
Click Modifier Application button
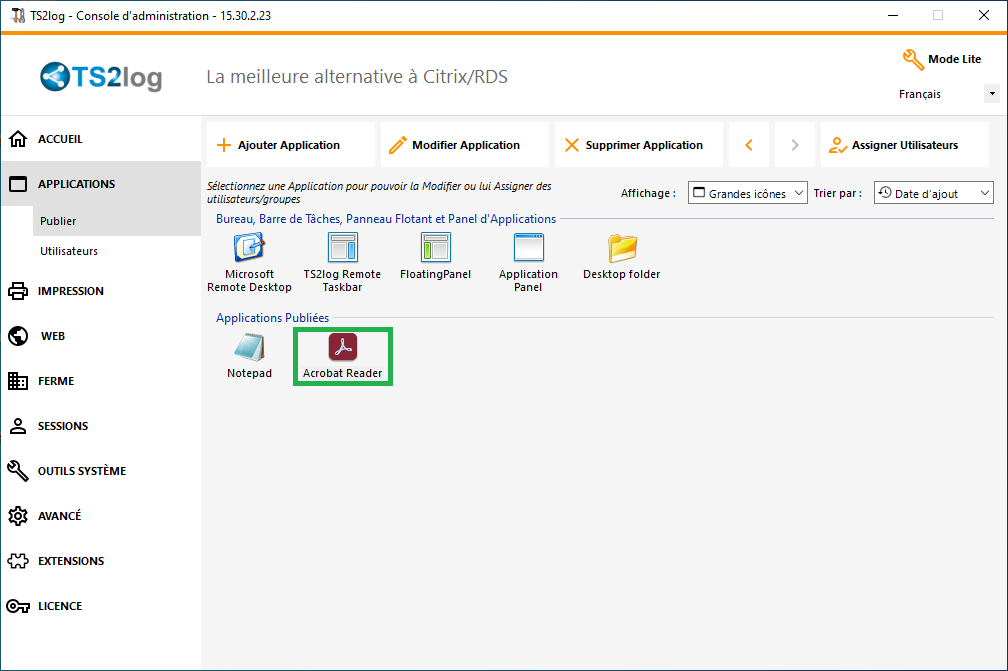click(465, 145)
